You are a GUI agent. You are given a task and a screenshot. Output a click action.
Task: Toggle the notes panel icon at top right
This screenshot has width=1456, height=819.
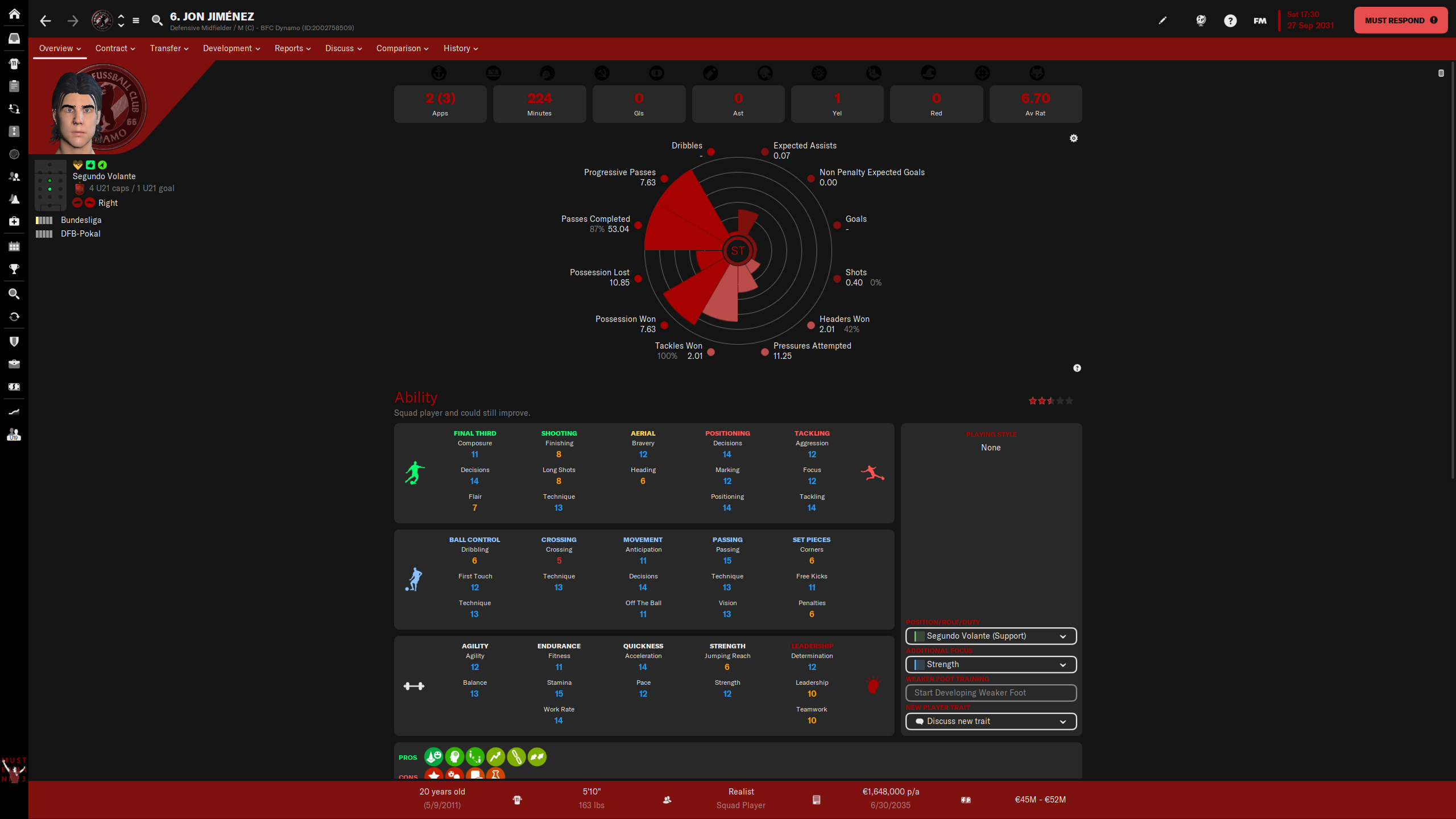1441,73
